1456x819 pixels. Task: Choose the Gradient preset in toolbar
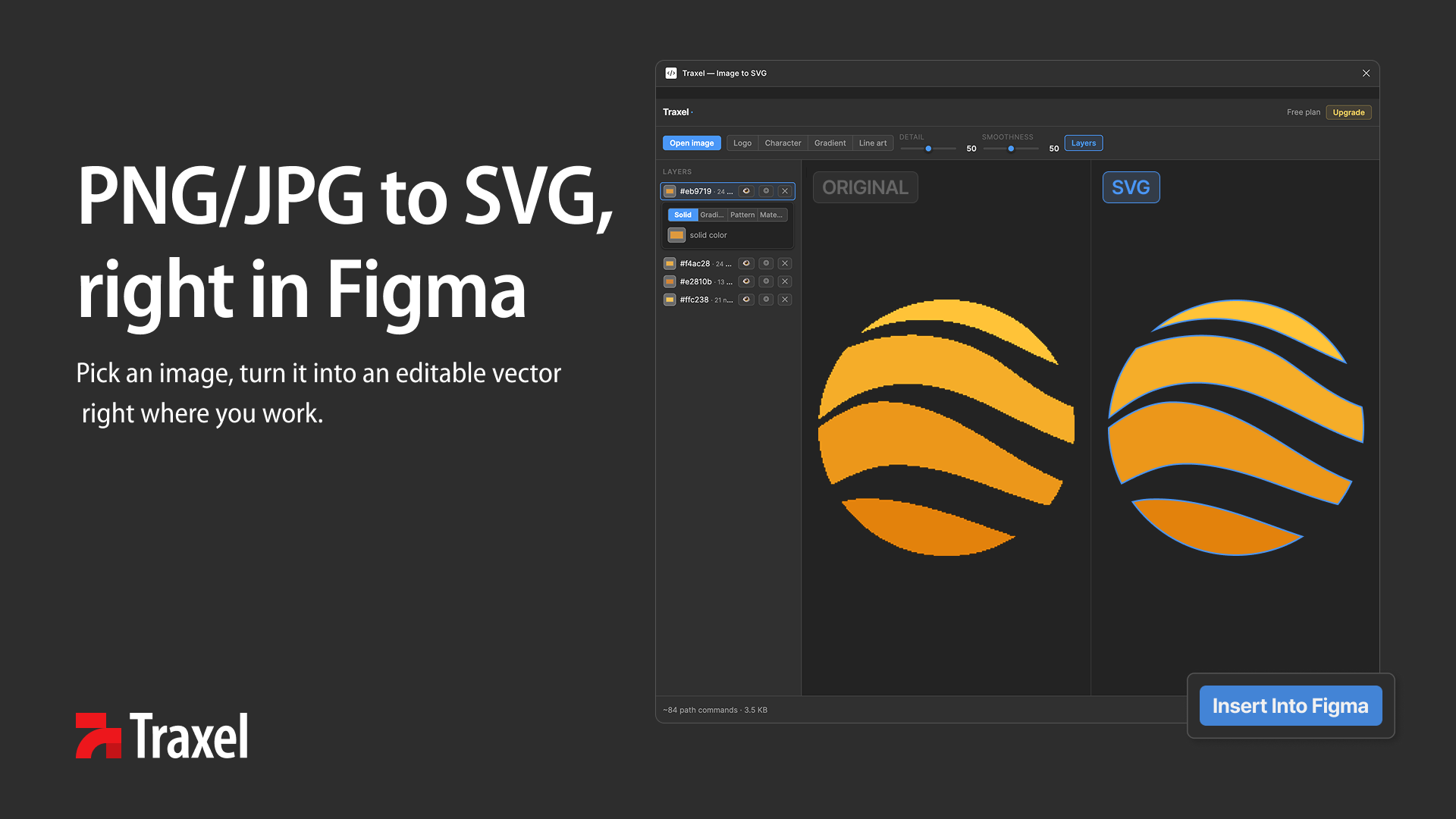tap(830, 143)
